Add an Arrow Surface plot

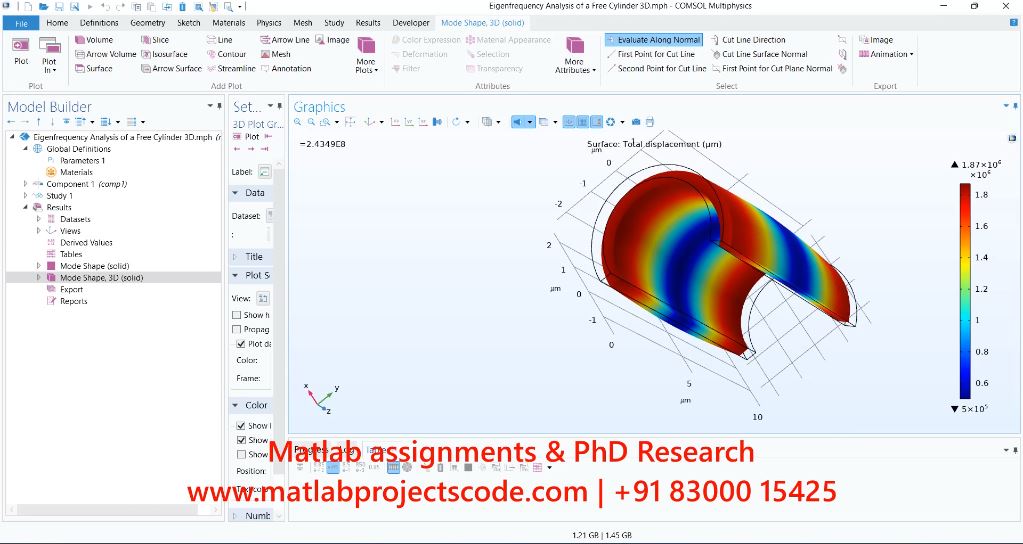coord(172,68)
